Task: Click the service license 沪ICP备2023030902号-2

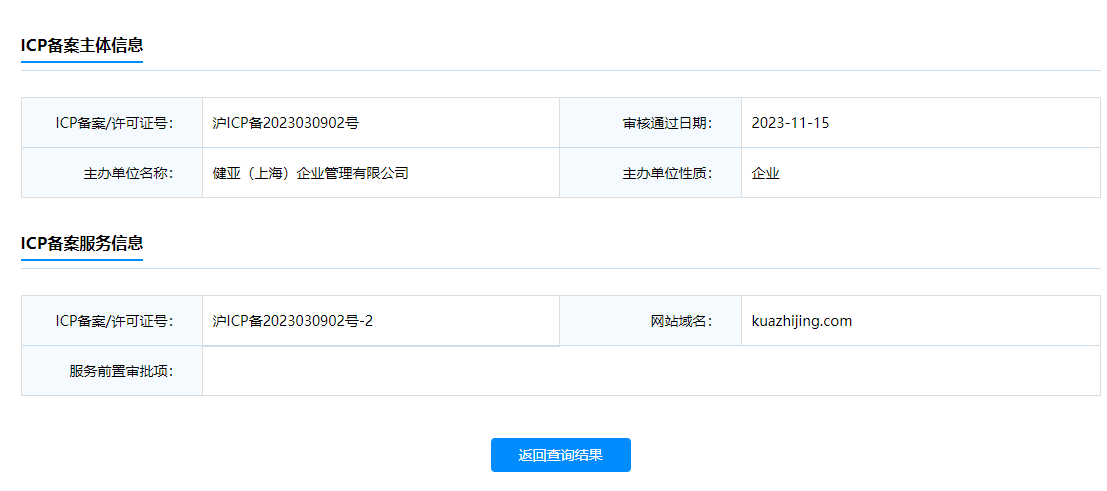Action: tap(293, 321)
